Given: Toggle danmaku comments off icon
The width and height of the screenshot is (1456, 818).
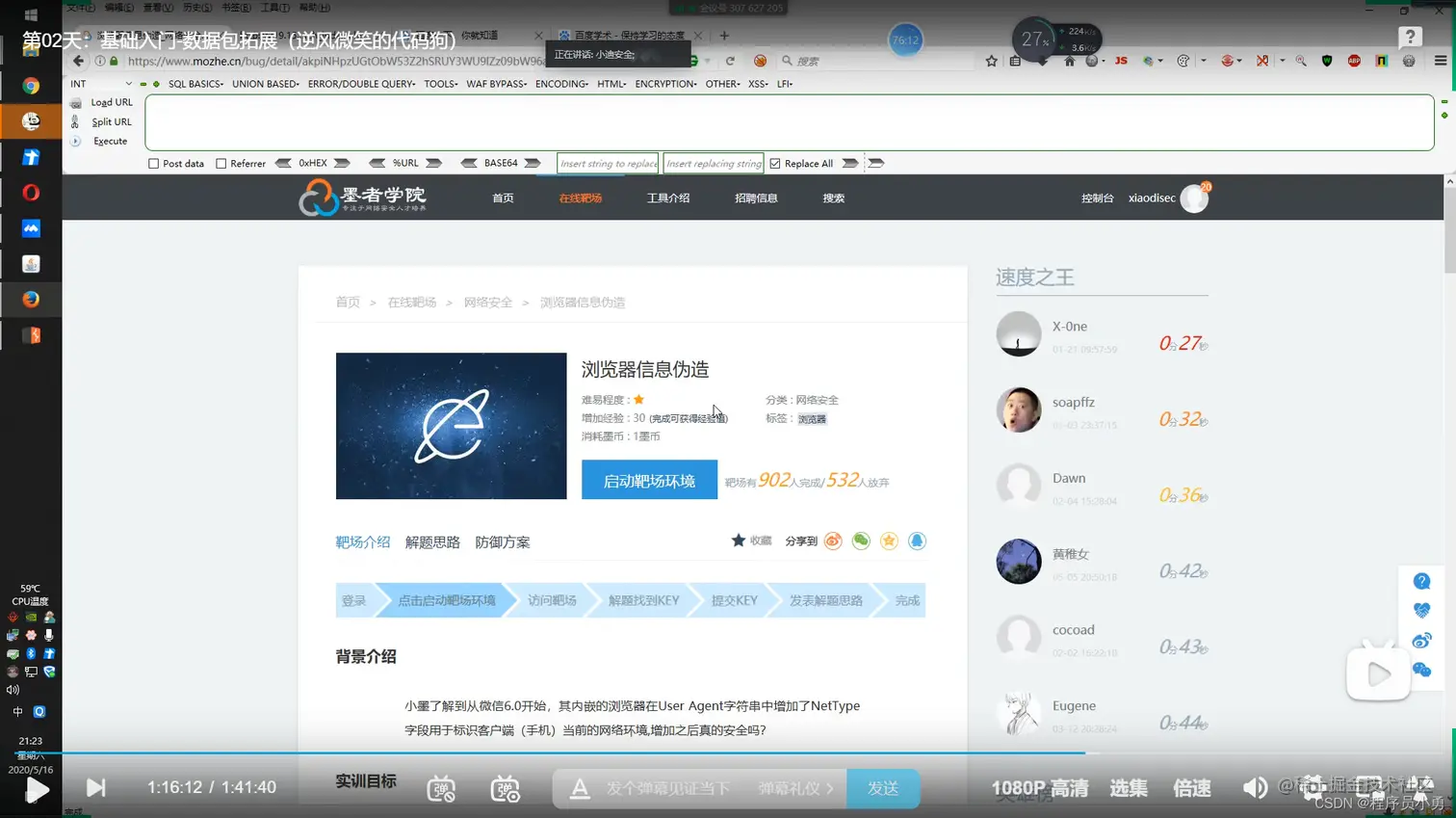Looking at the screenshot, I should [x=441, y=788].
